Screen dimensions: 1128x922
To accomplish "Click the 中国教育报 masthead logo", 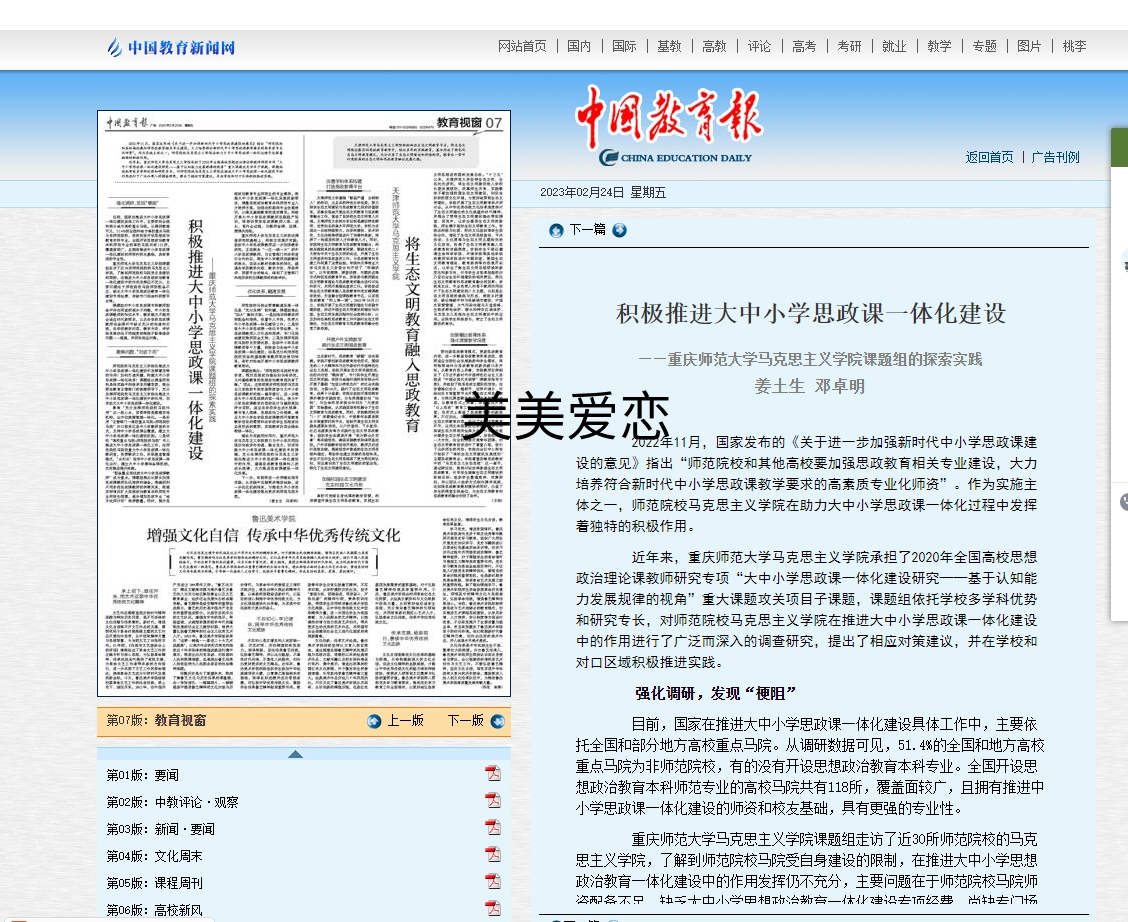I will (x=669, y=125).
